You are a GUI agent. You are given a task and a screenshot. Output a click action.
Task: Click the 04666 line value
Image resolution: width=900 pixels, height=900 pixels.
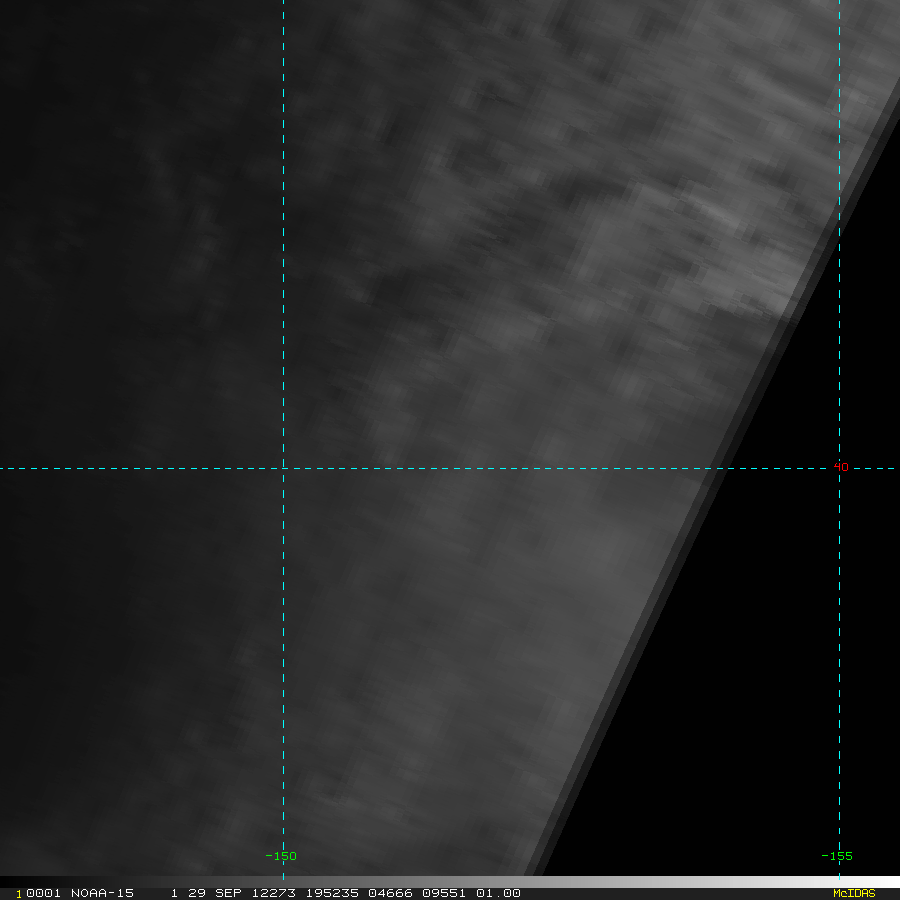tap(390, 893)
